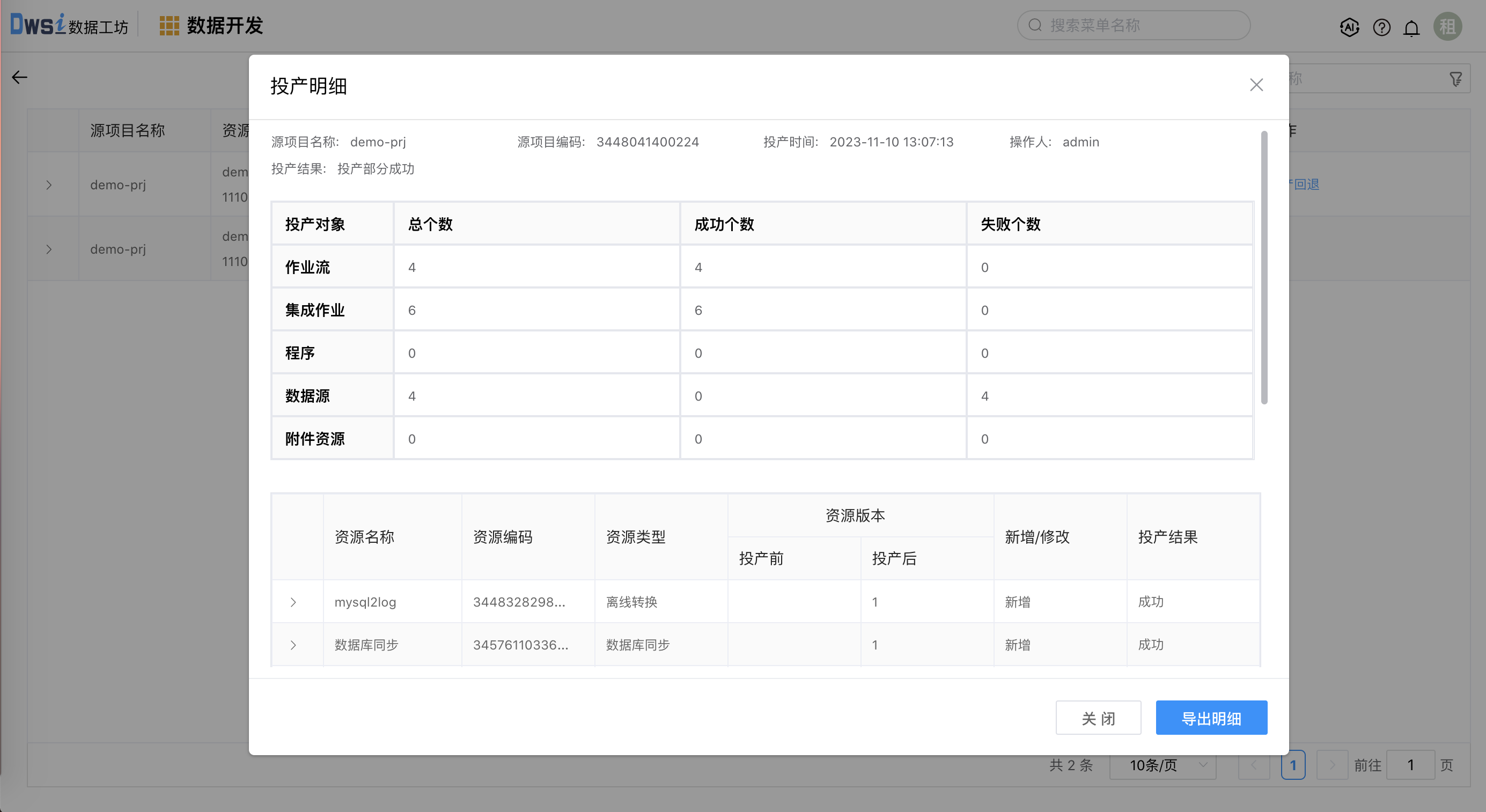Expand the second demo-prj table row
Image resolution: width=1486 pixels, height=812 pixels.
(49, 250)
